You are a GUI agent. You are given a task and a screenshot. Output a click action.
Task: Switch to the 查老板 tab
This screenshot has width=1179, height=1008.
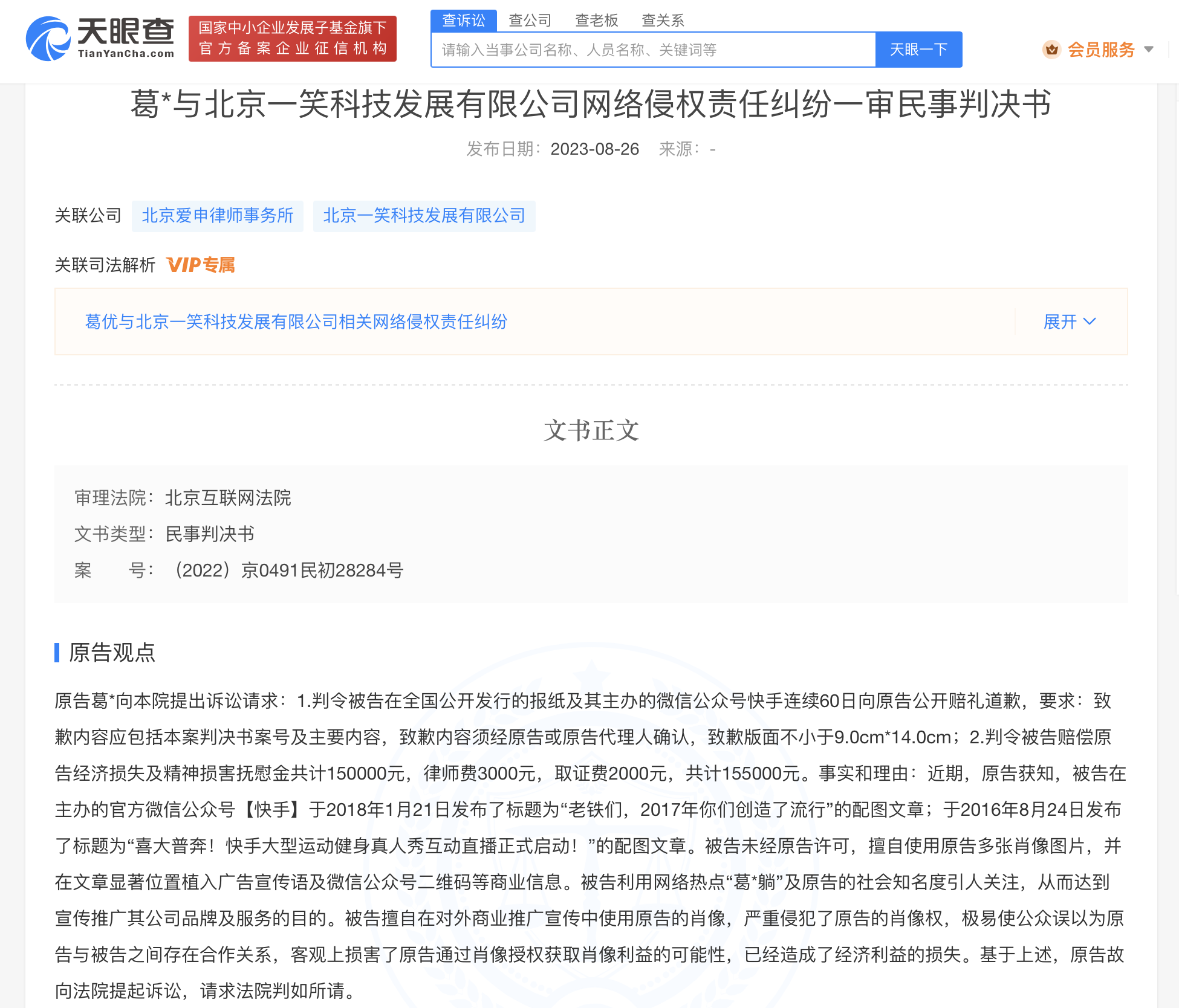(597, 21)
